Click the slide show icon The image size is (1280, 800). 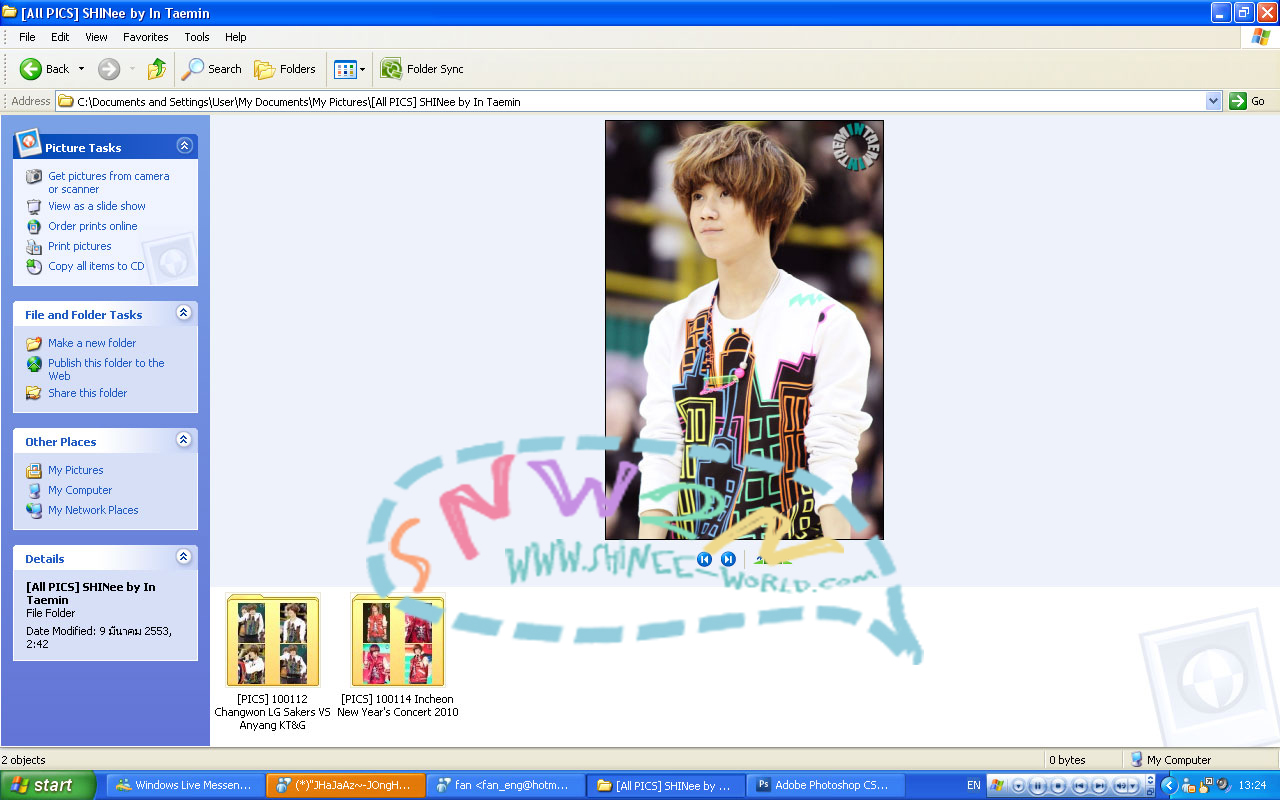[34, 206]
